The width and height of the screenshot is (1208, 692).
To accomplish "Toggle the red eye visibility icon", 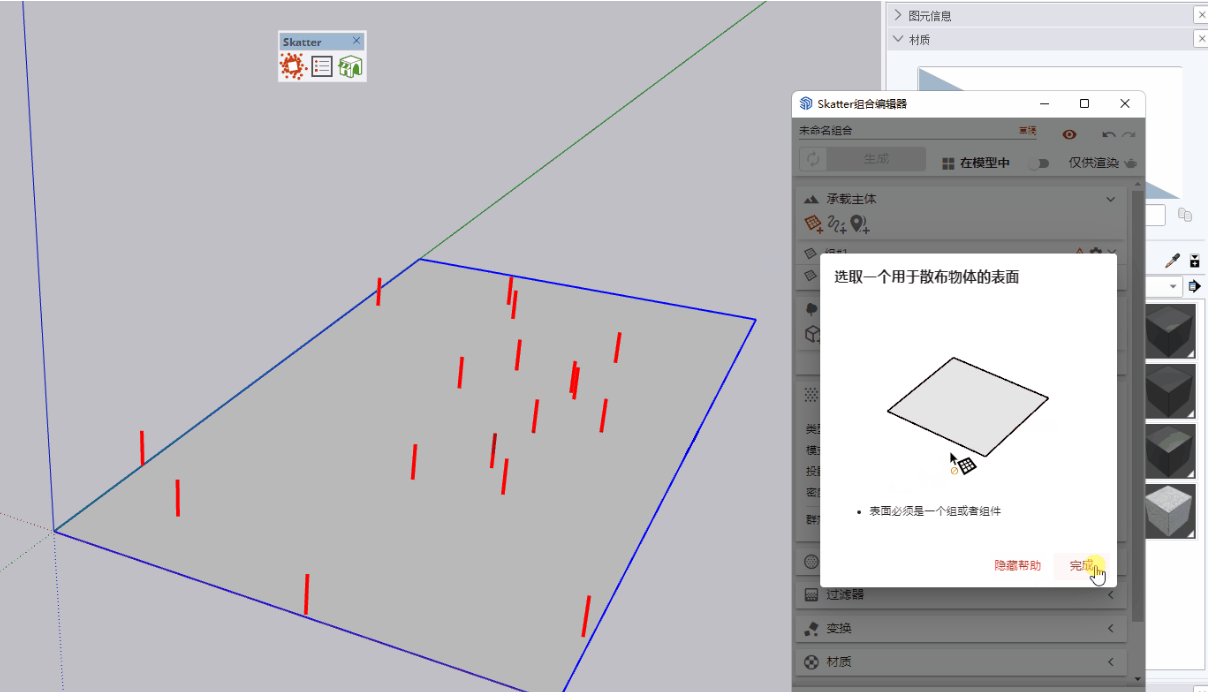I will [1069, 134].
